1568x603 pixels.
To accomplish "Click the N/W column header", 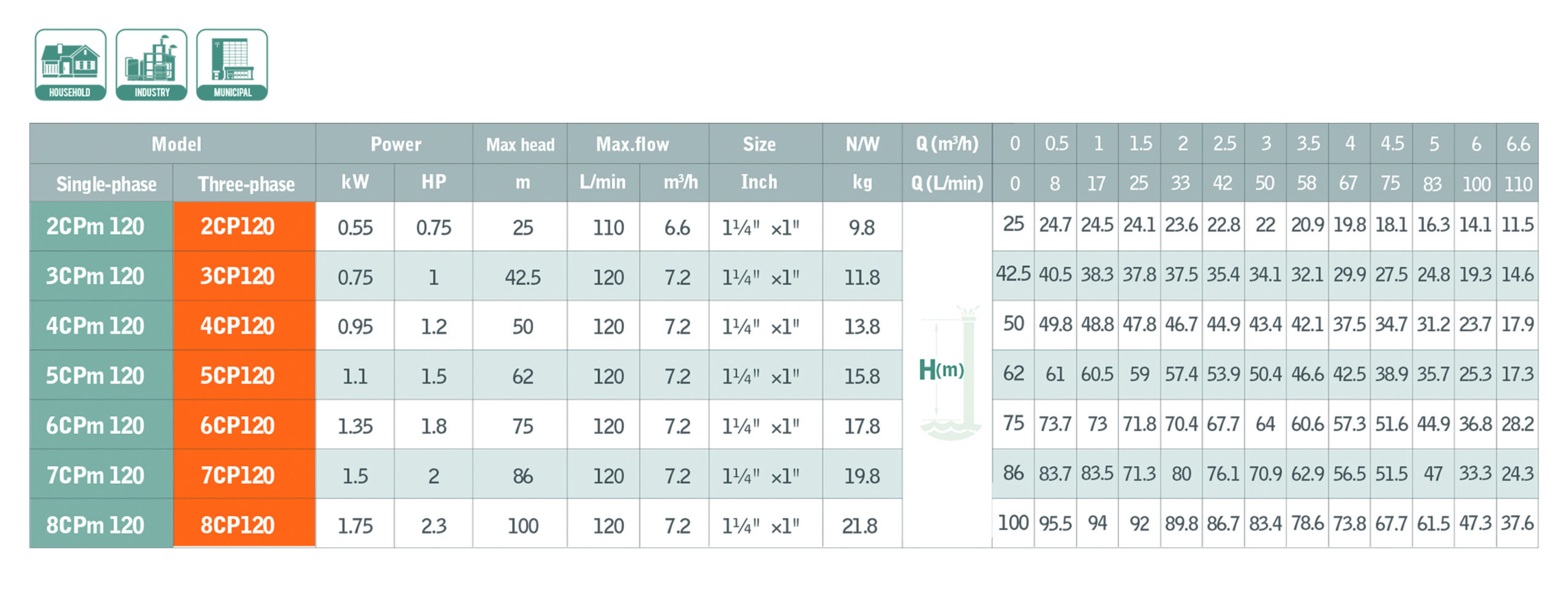I will (x=862, y=144).
